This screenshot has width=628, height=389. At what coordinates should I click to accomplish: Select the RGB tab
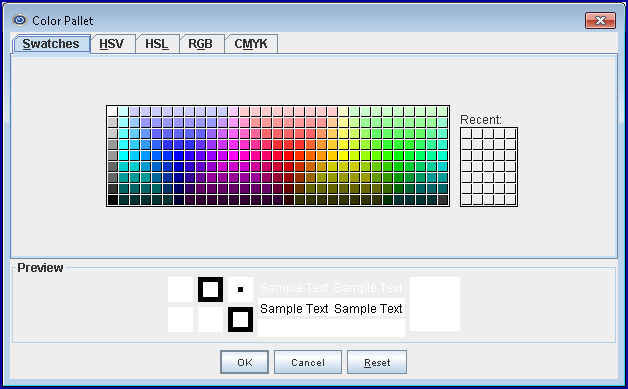click(x=200, y=44)
